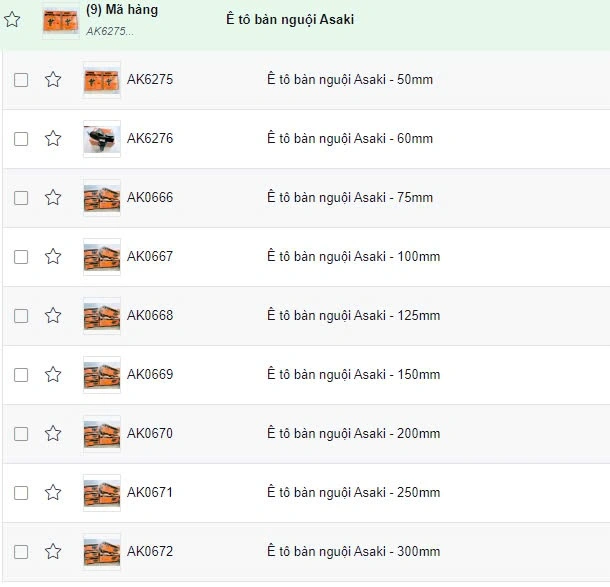Click the group header product thumbnail
Viewport: 610px width, 587px height.
click(x=60, y=20)
